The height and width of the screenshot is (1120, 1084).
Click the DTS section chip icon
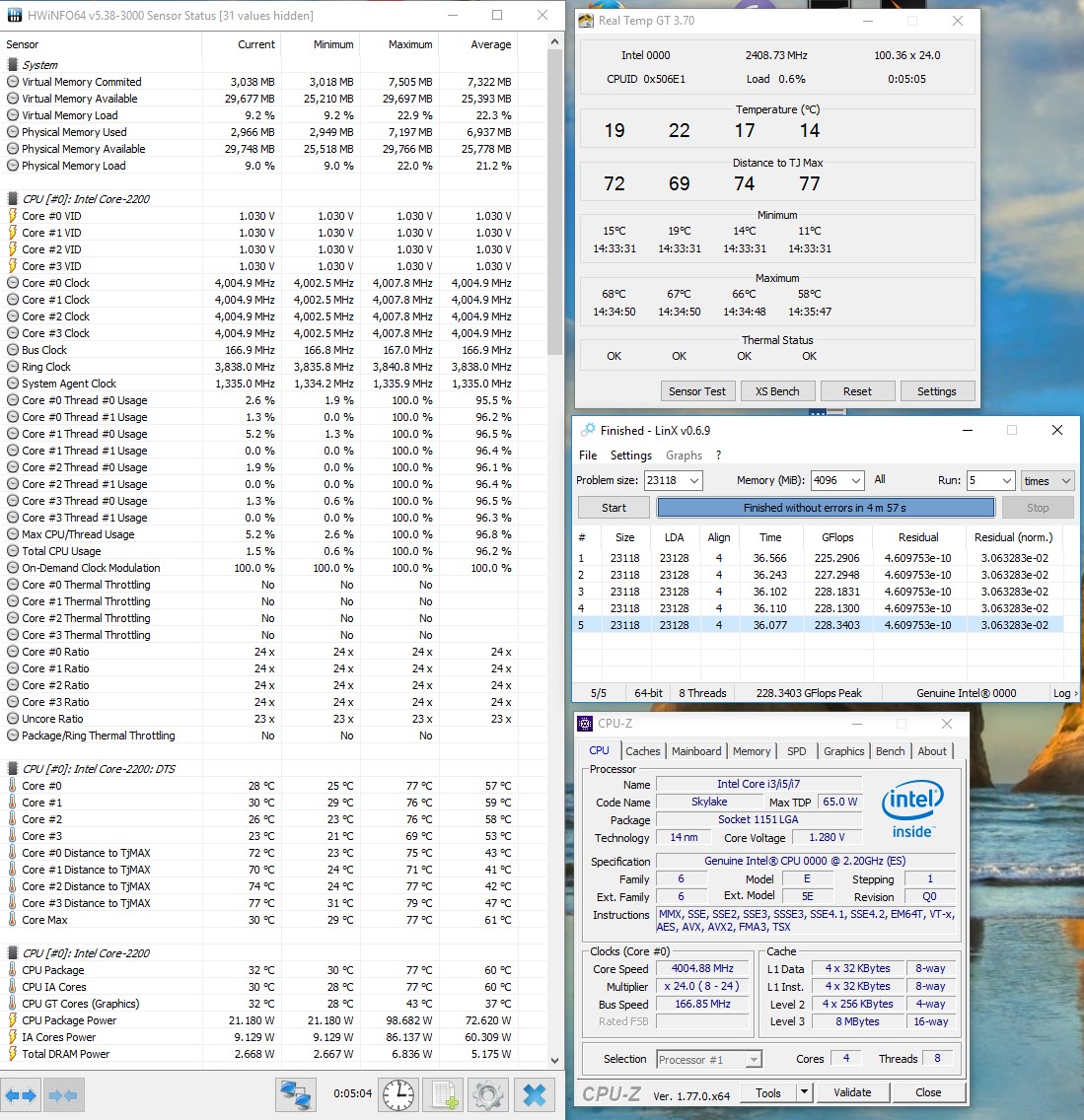click(12, 769)
